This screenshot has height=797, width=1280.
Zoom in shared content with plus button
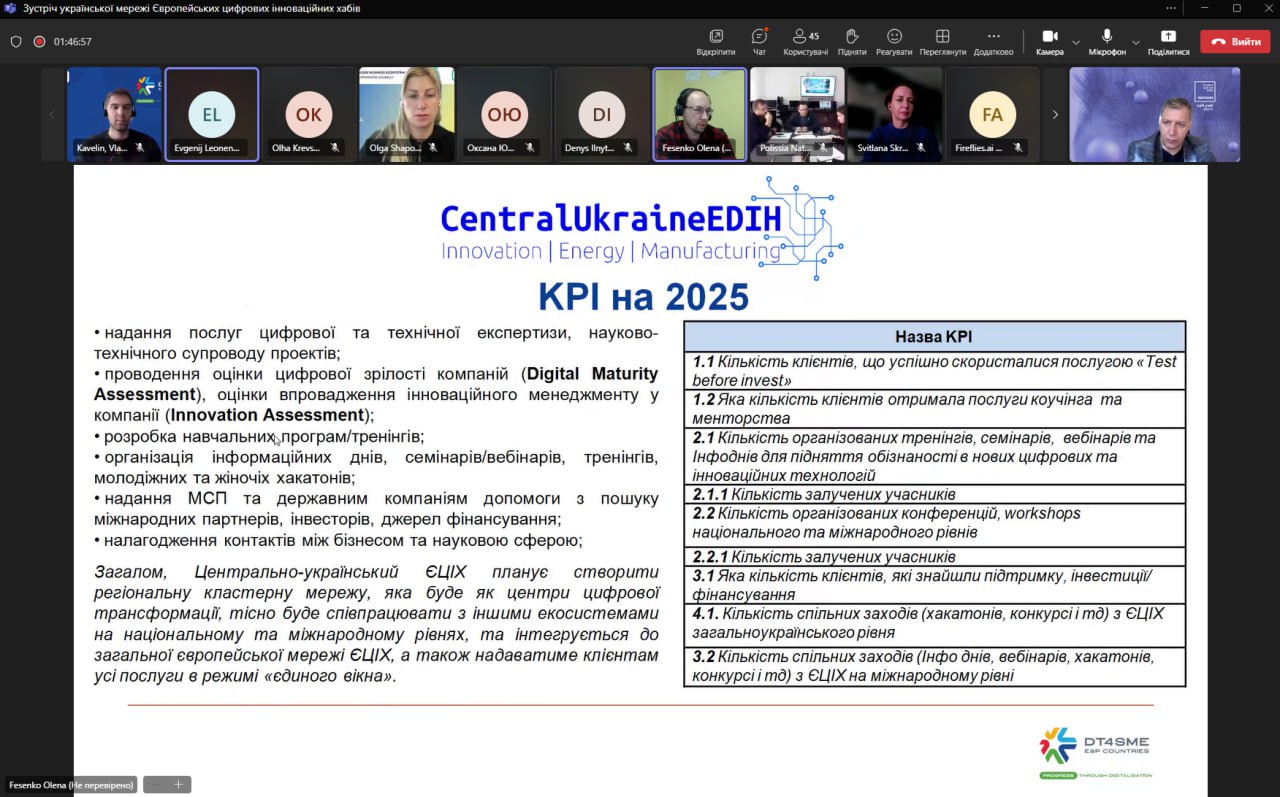point(179,785)
